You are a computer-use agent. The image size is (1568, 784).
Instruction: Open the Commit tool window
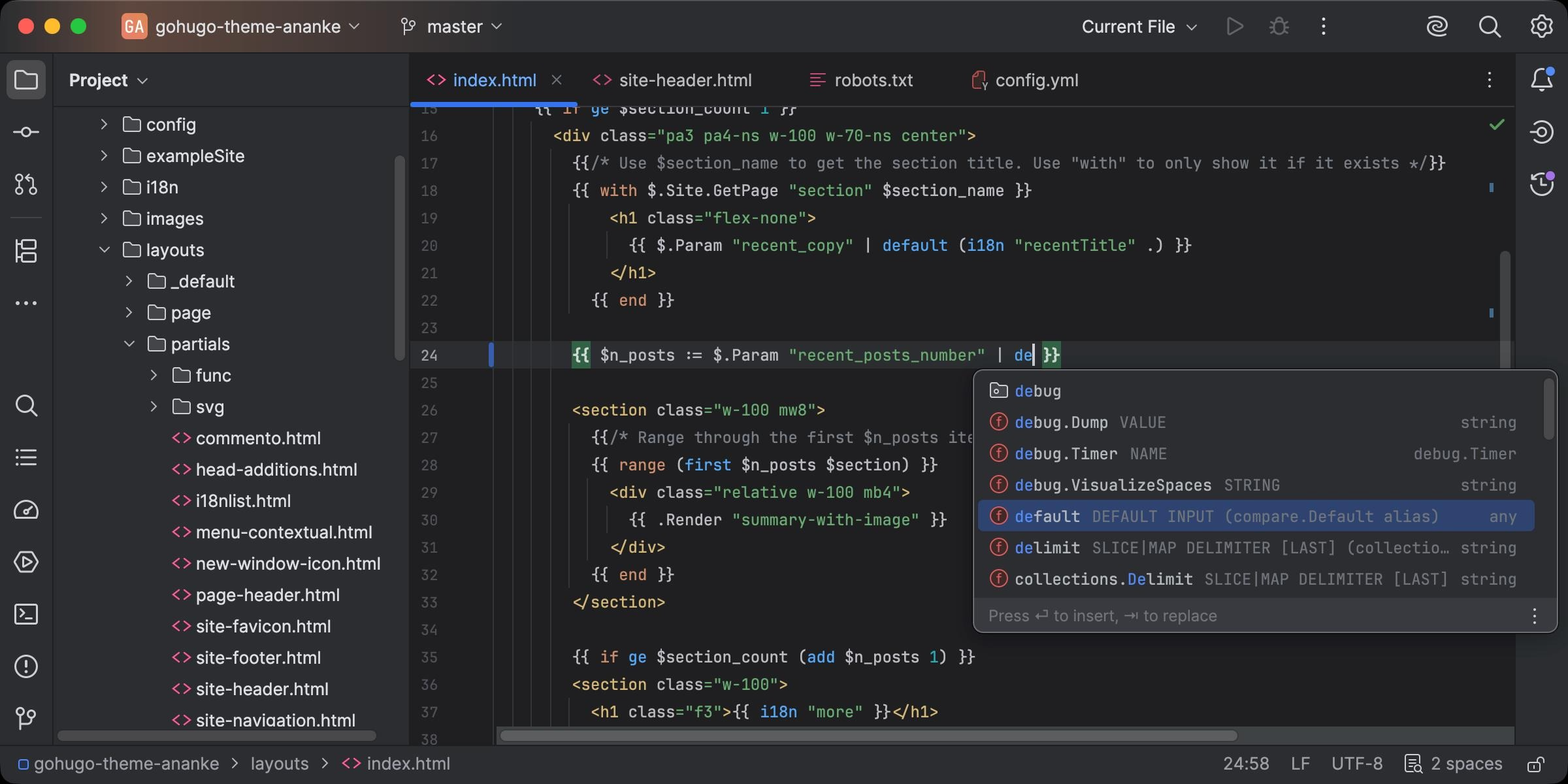(26, 131)
